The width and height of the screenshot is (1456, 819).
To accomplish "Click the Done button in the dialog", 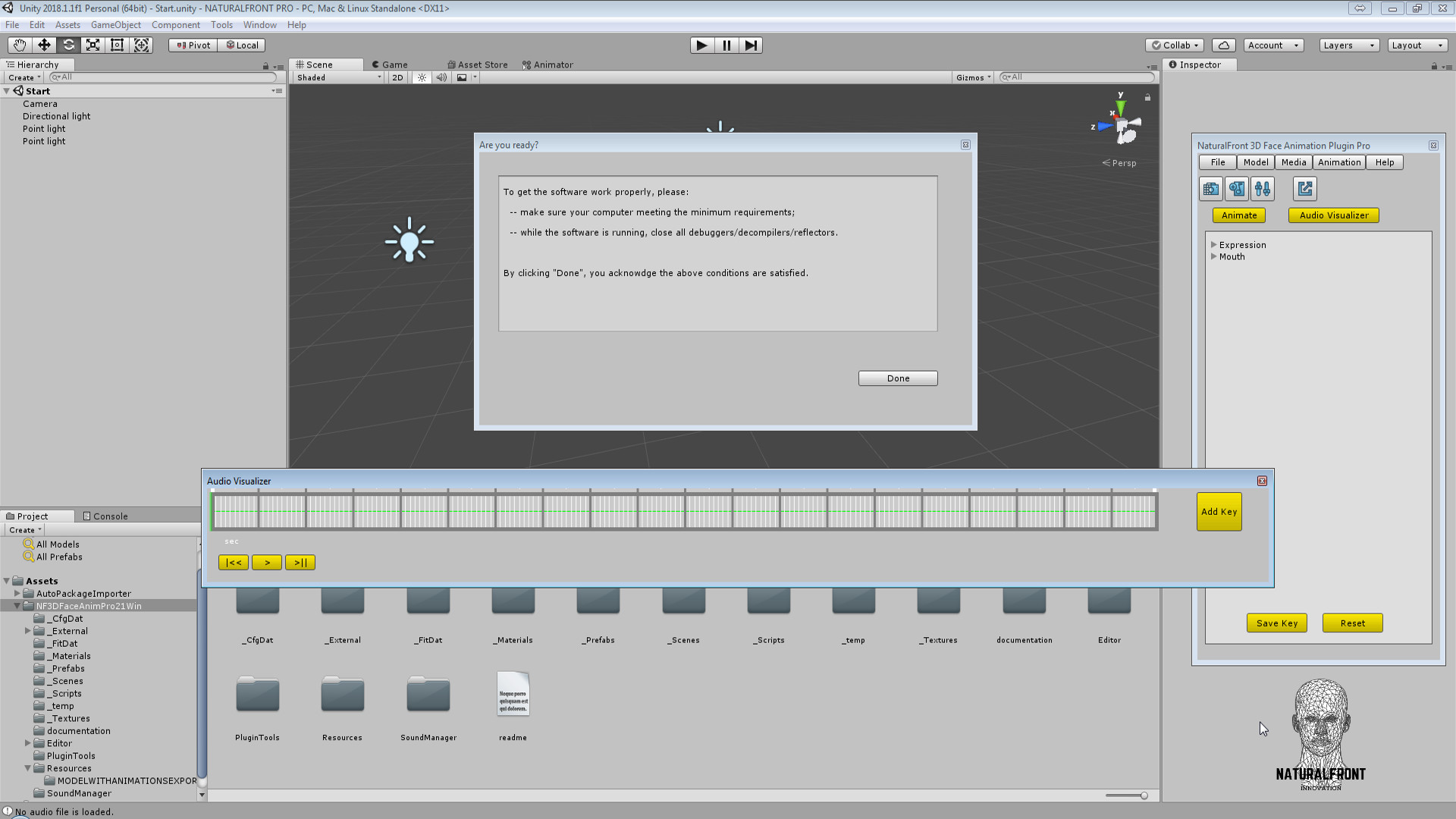I will pos(897,378).
